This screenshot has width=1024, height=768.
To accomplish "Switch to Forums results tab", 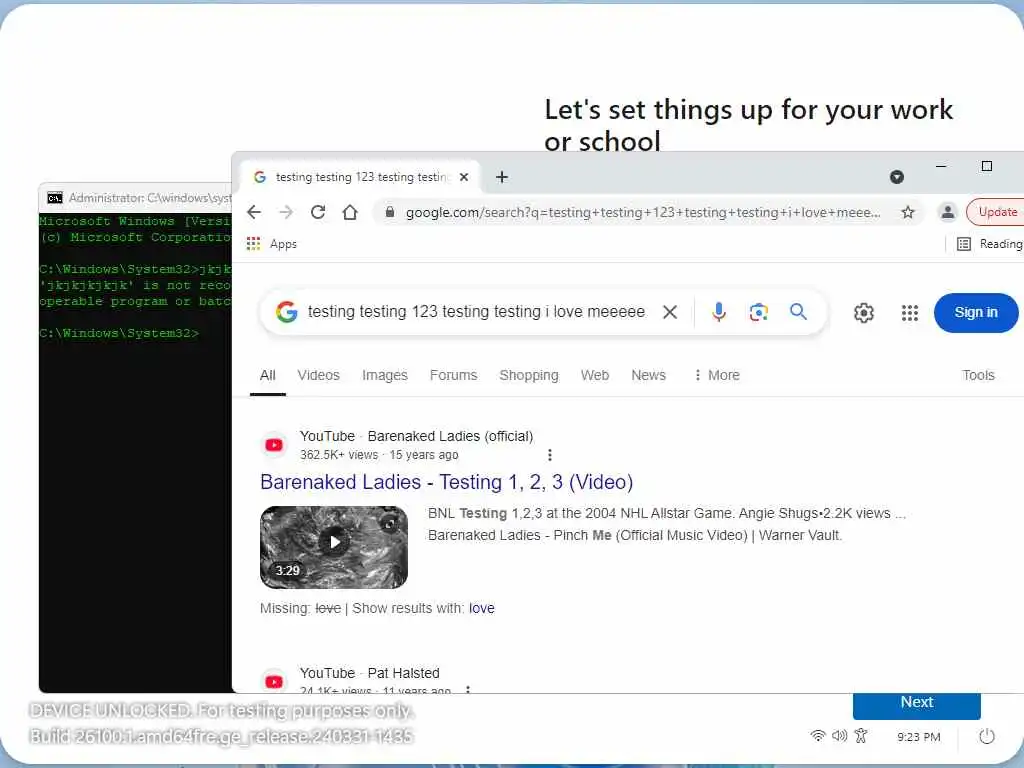I will tap(453, 376).
